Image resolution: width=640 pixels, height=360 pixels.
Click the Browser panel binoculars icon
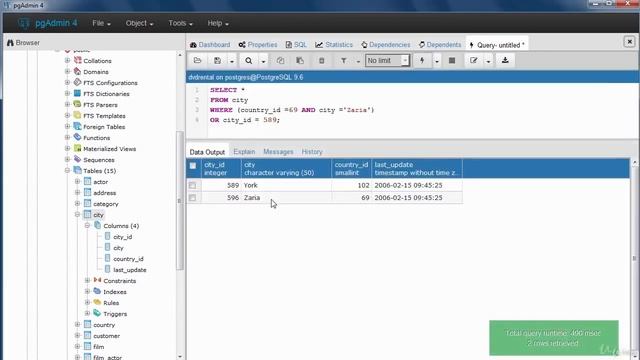click(x=10, y=43)
